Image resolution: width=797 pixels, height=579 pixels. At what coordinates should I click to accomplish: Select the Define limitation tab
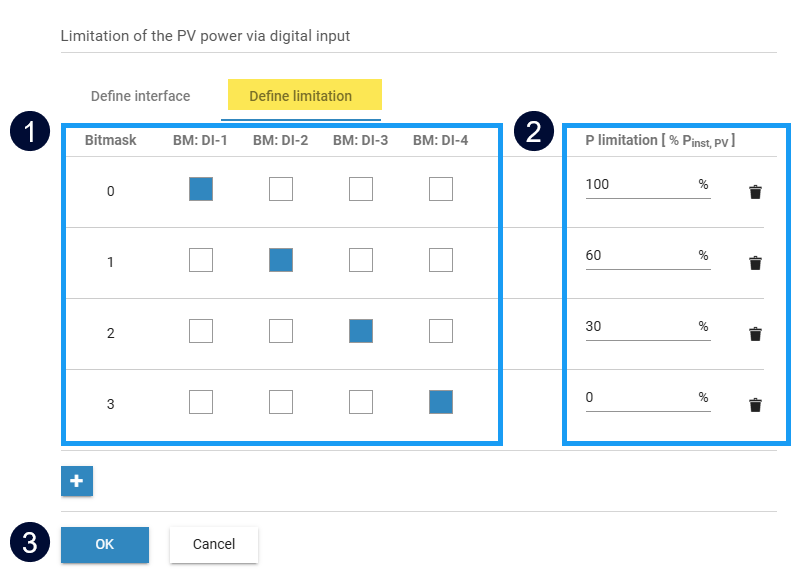(300, 96)
